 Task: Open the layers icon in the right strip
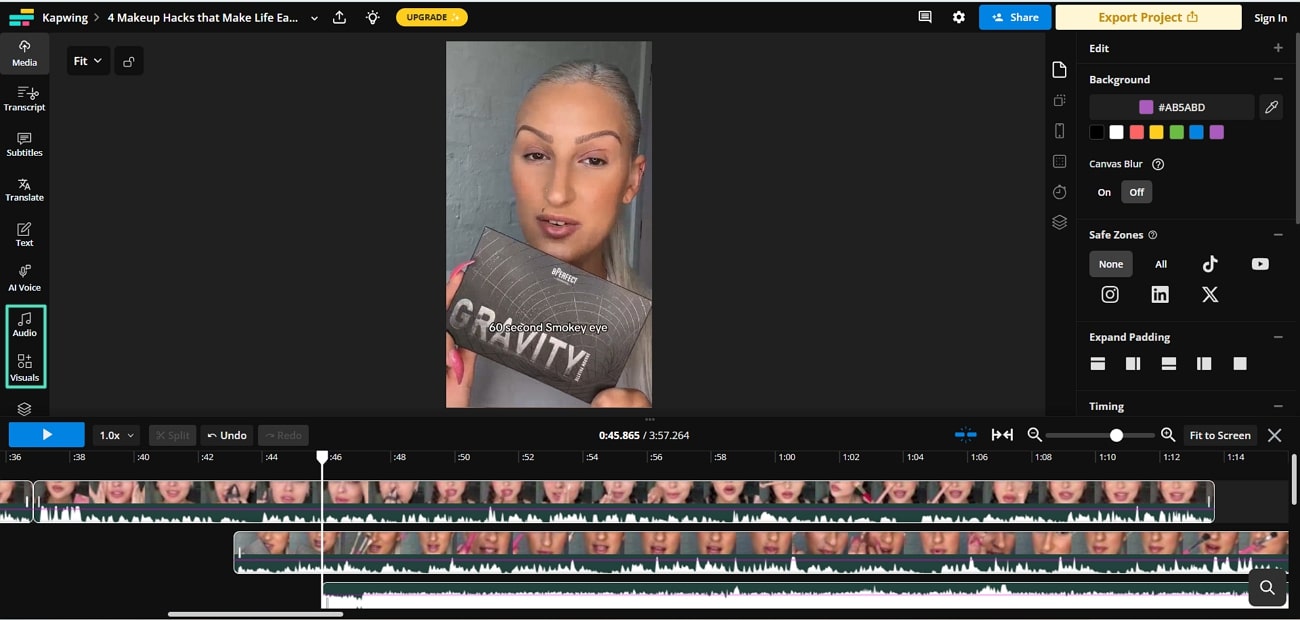coord(1060,222)
